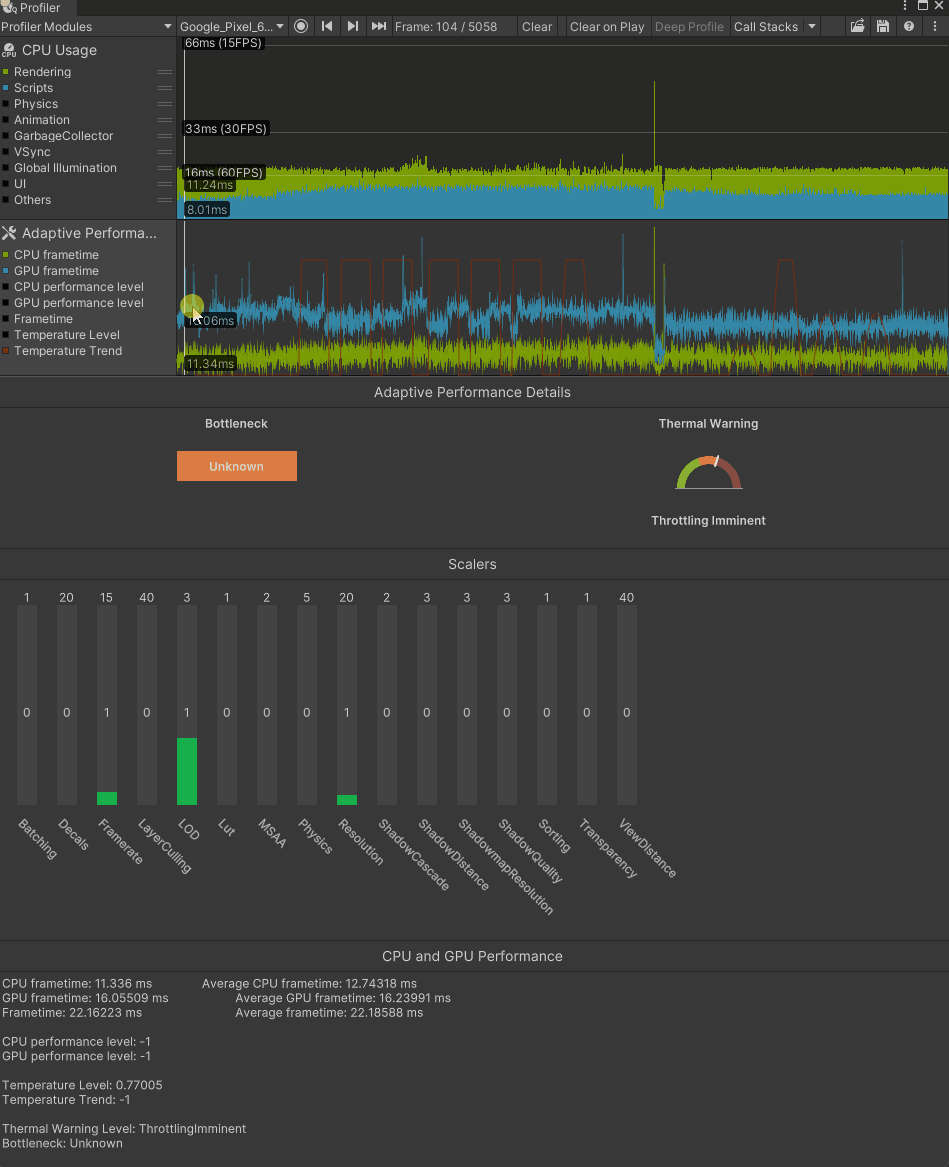
Task: Load profiler data from file
Action: click(858, 27)
